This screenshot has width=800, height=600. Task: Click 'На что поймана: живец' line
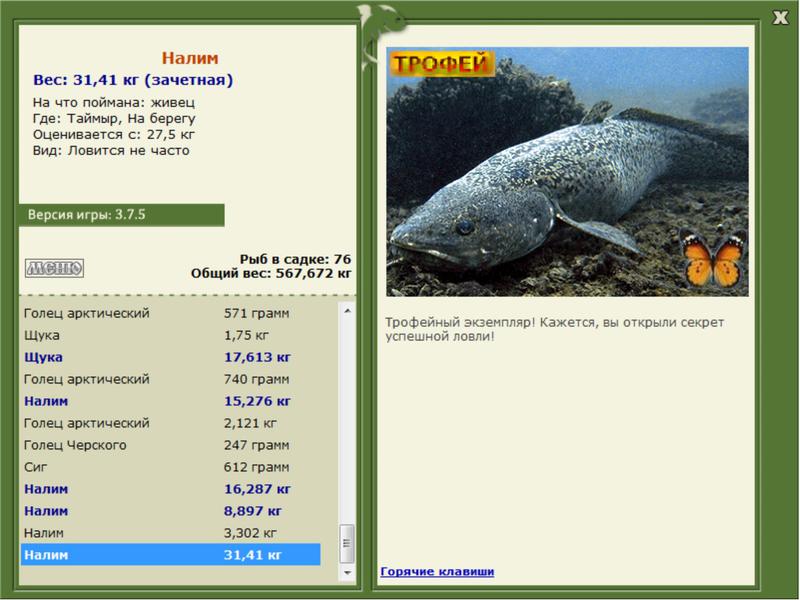click(x=114, y=103)
